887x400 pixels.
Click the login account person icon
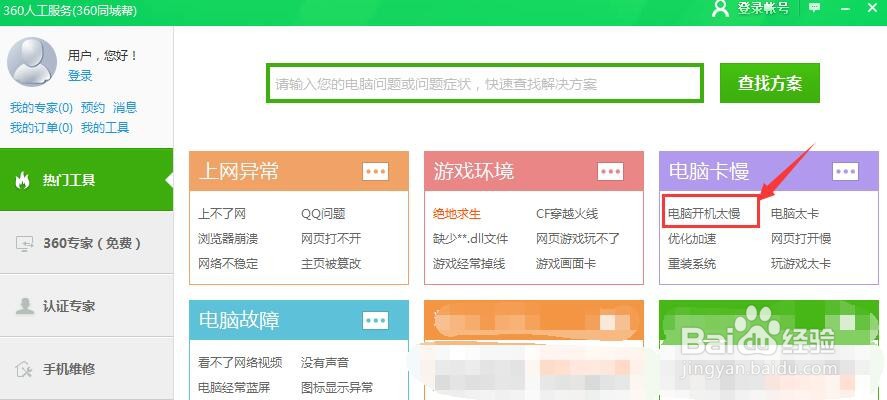[720, 8]
